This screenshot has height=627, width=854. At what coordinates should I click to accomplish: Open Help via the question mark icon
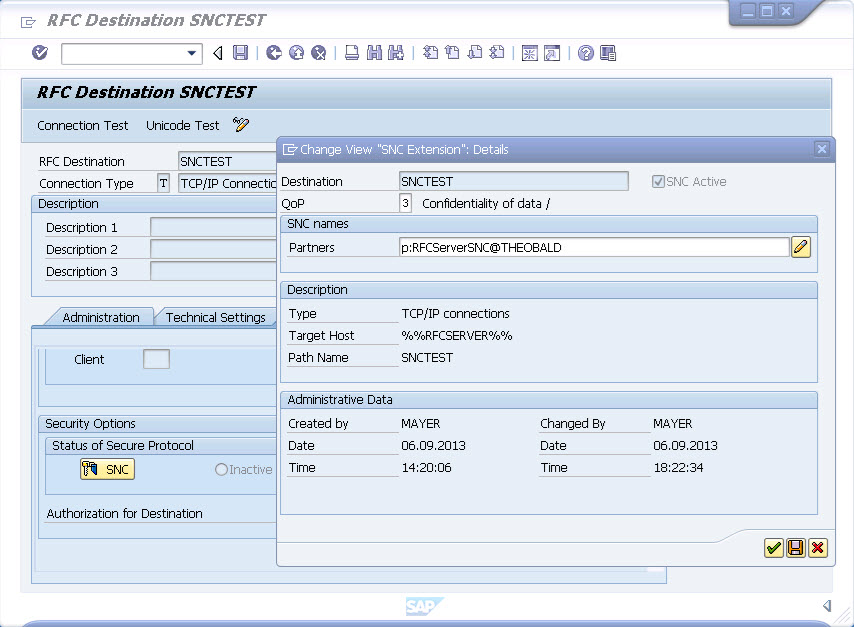tap(586, 53)
